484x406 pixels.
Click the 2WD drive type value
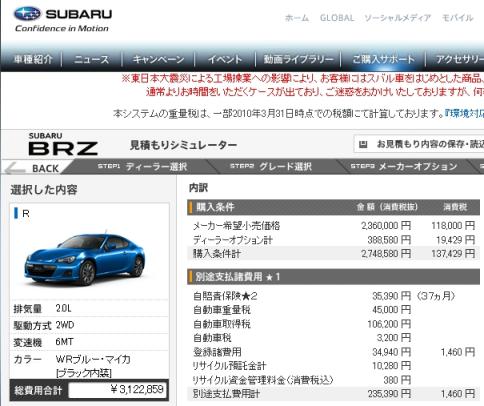click(65, 325)
